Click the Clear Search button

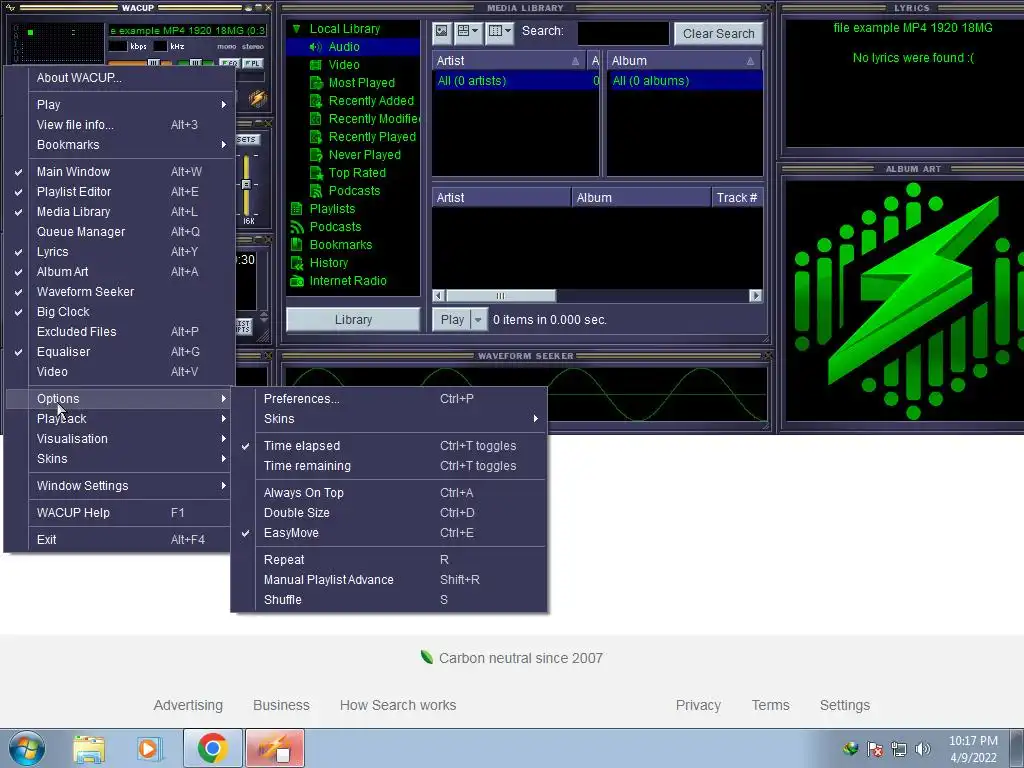coord(718,33)
